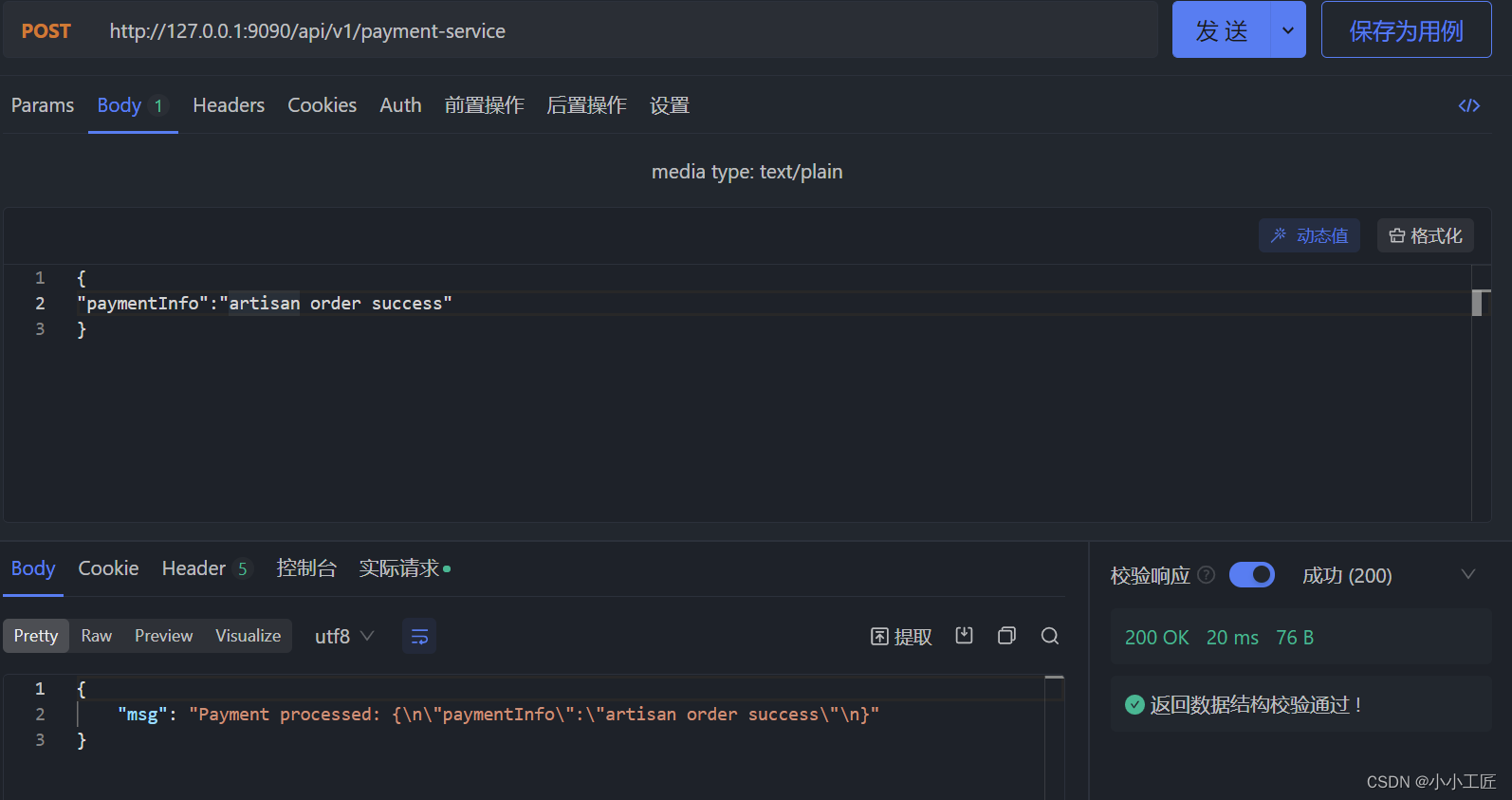Image resolution: width=1512 pixels, height=800 pixels.
Task: Switch response view to Pretty
Action: 36,636
